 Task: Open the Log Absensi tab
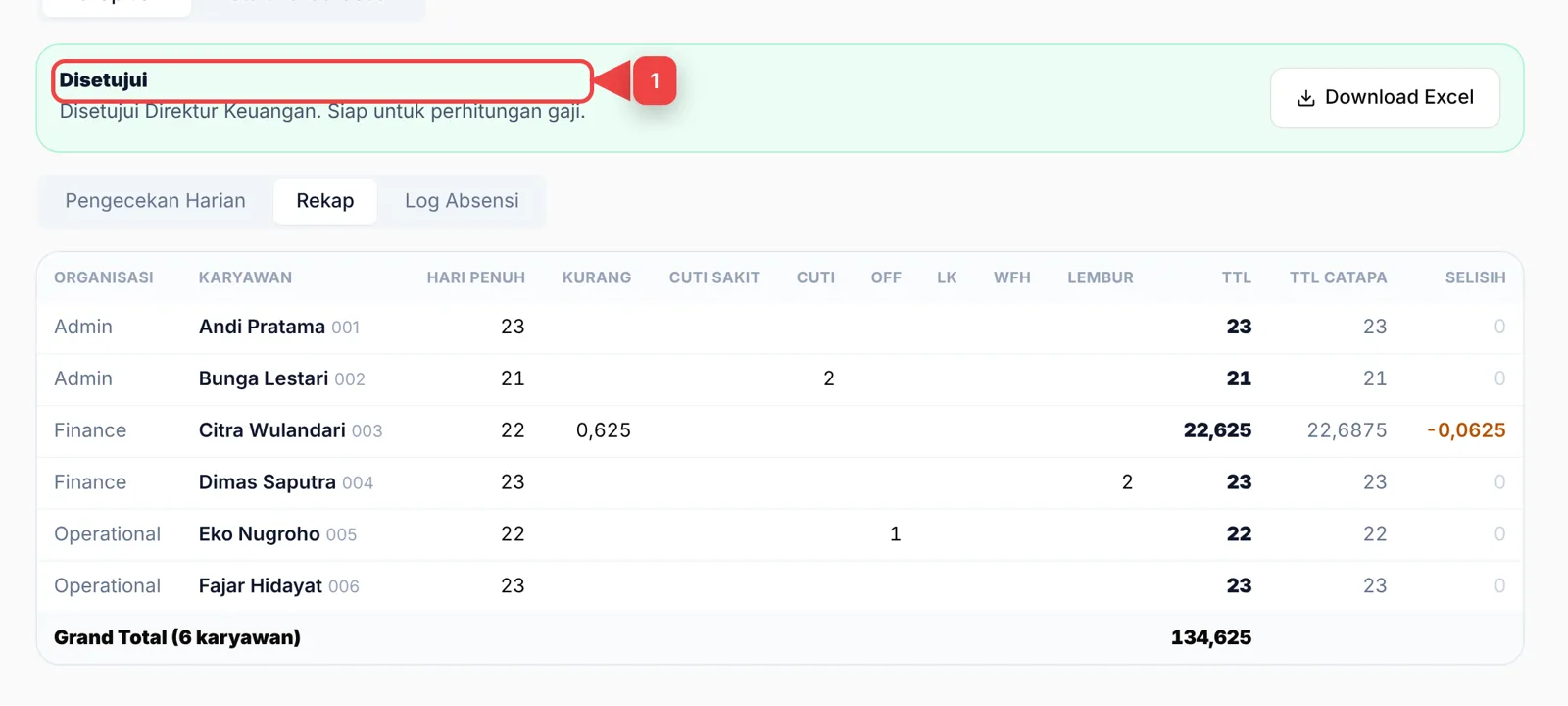coord(462,201)
